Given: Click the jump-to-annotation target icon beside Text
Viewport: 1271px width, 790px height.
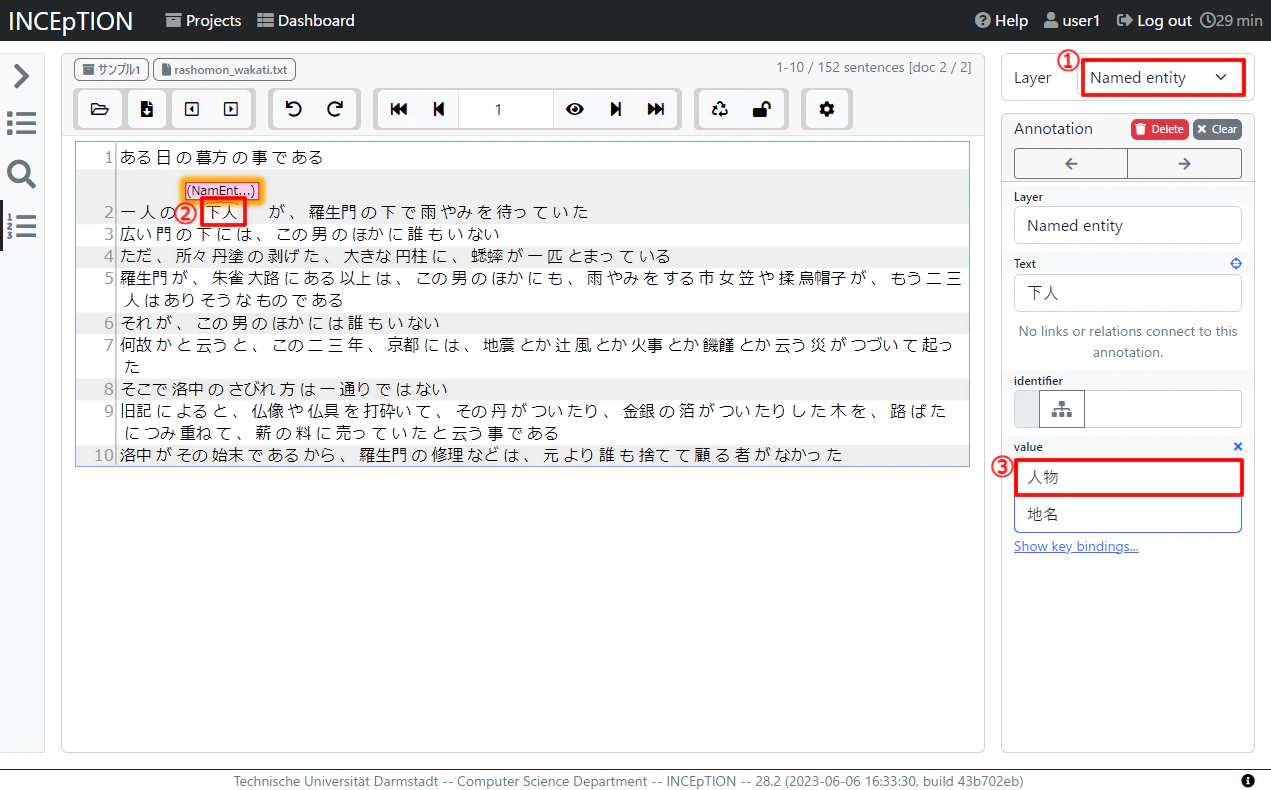Looking at the screenshot, I should click(1236, 264).
